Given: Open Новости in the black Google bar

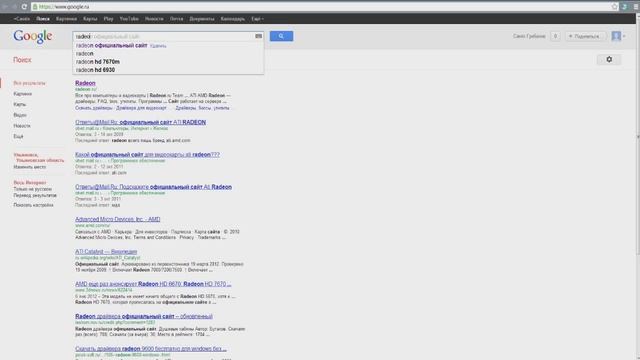Looking at the screenshot, I should click(154, 19).
